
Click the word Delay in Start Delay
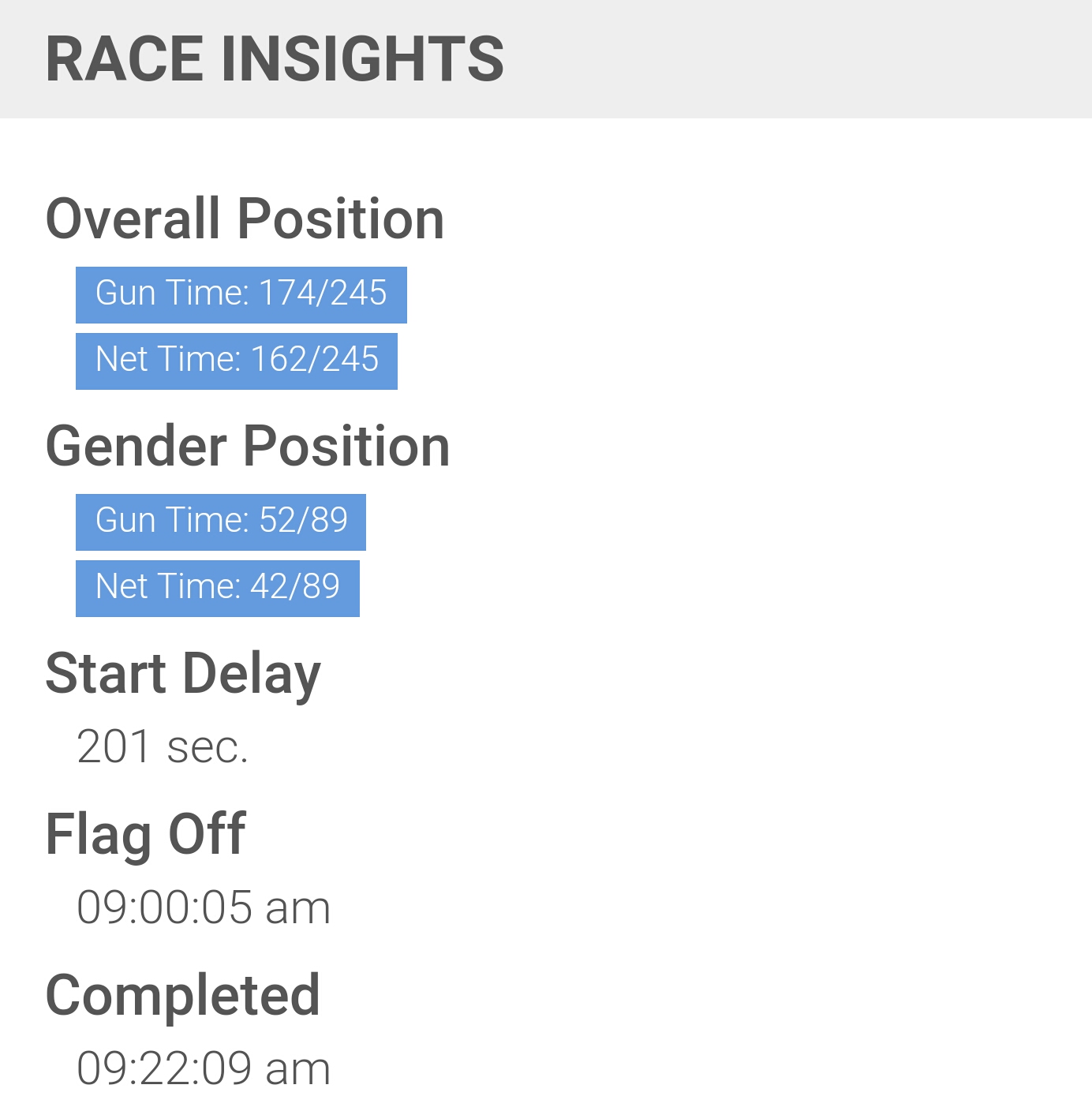(x=252, y=675)
